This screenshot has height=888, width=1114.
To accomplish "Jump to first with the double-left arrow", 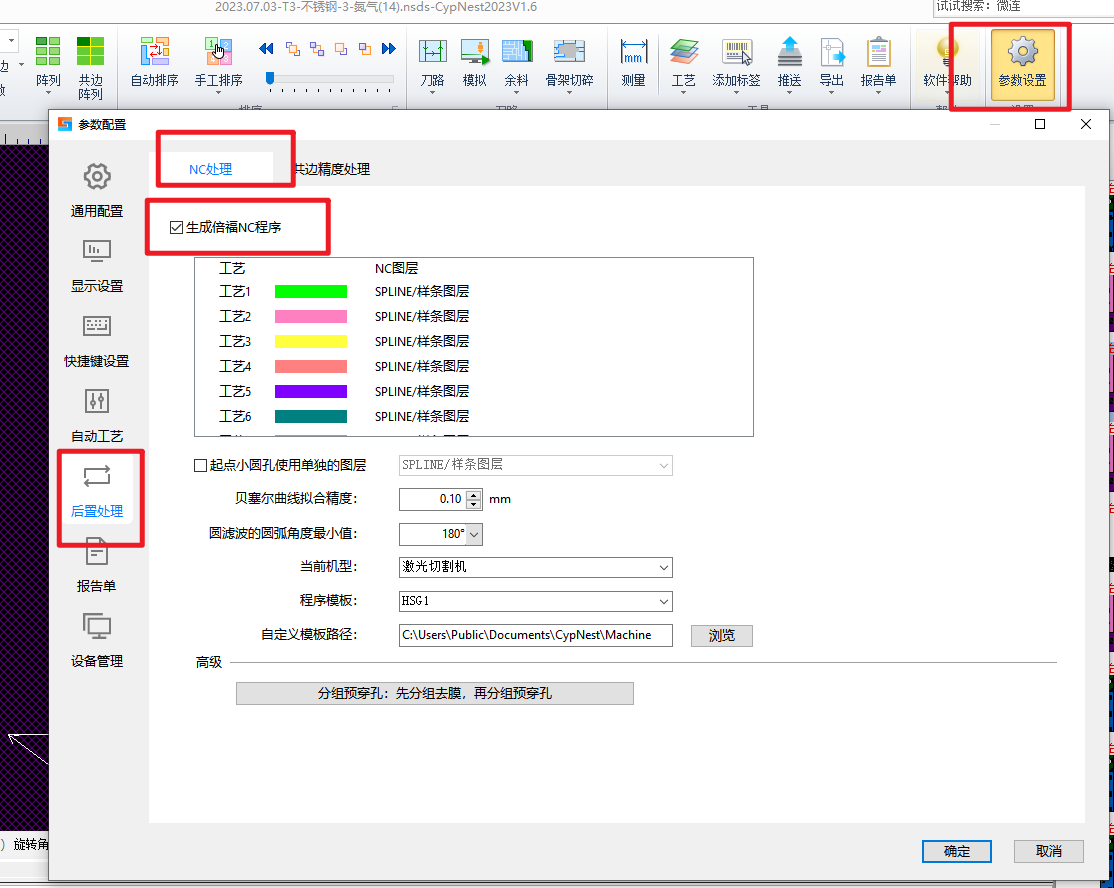I will pyautogui.click(x=266, y=48).
